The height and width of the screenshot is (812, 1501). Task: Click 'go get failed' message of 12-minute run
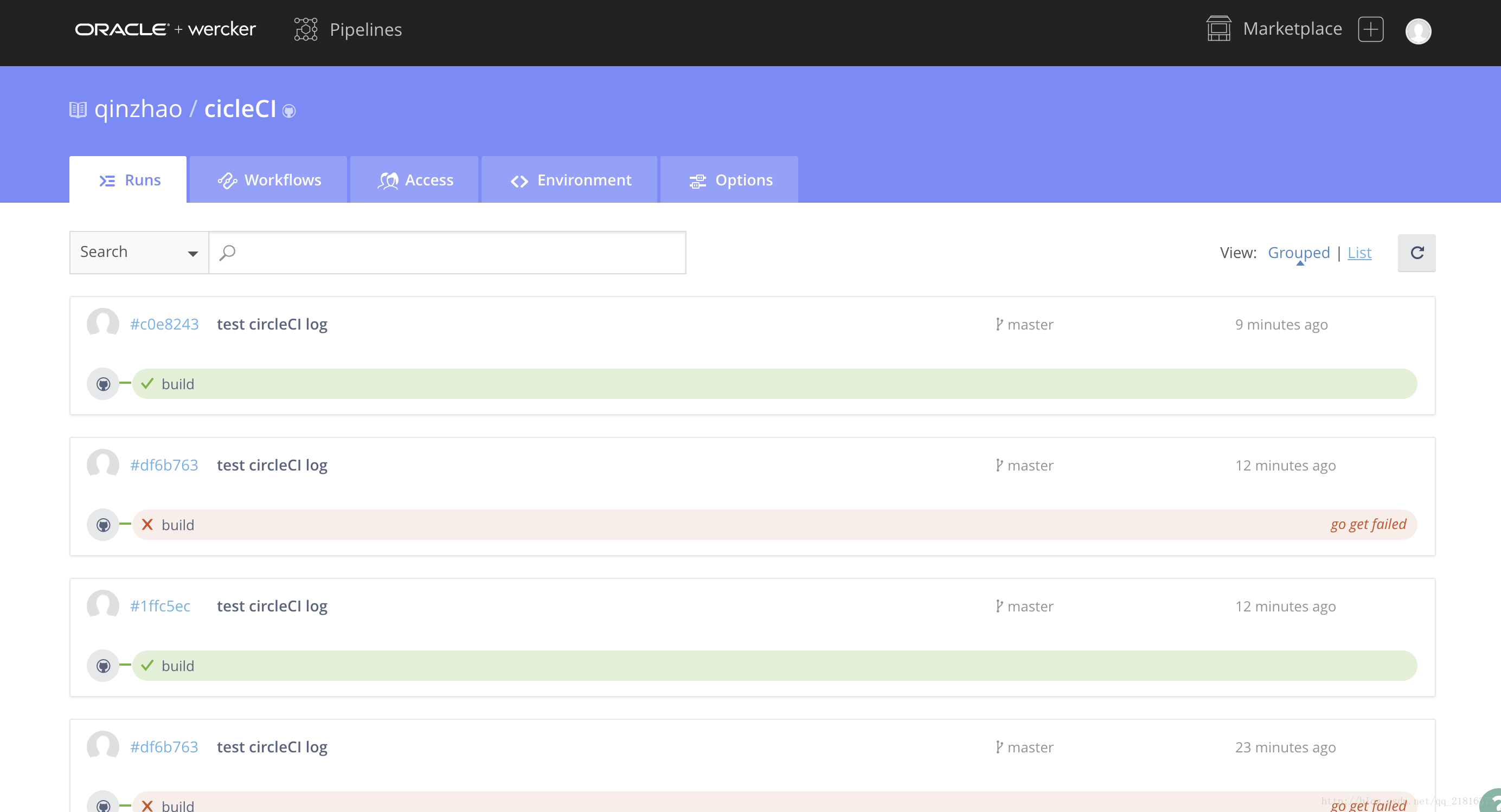(x=1368, y=524)
